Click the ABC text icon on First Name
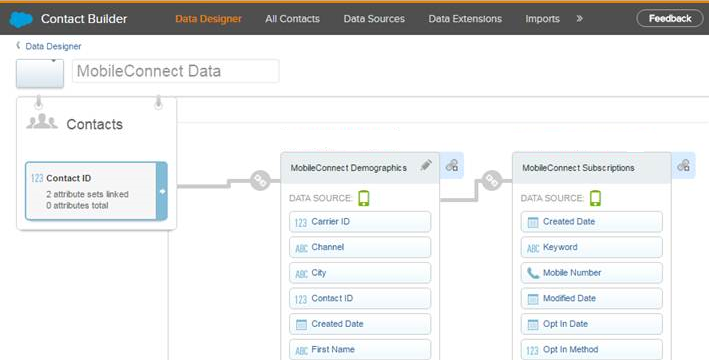 [301, 351]
